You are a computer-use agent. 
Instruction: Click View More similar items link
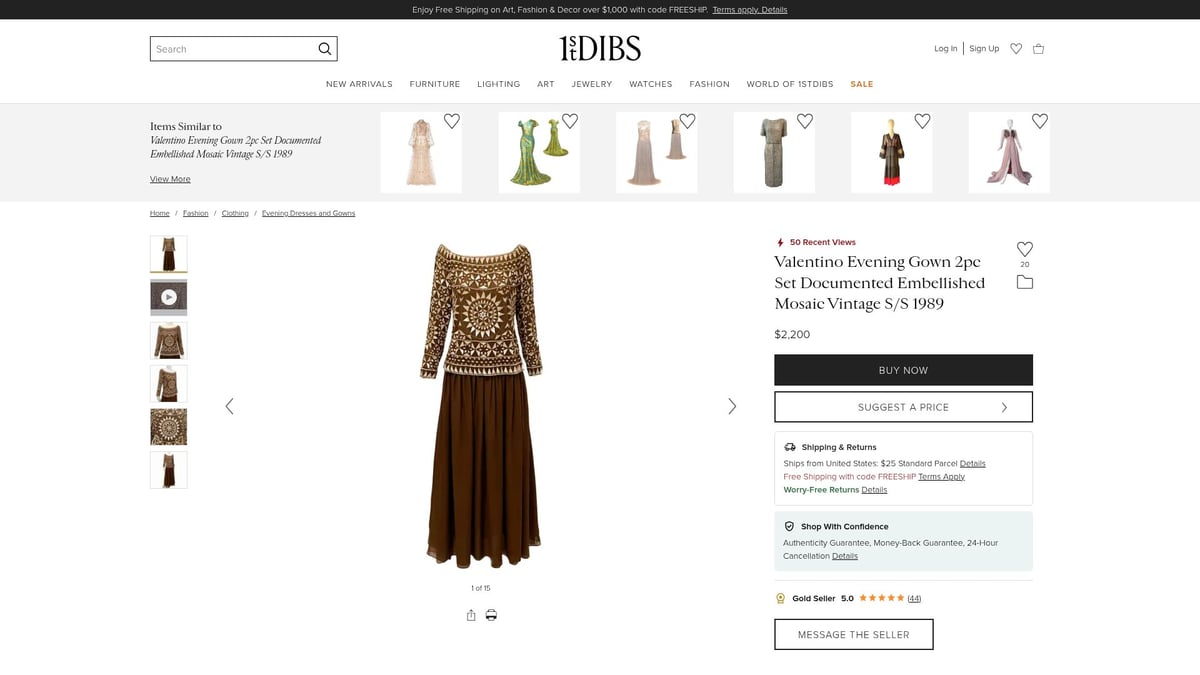pyautogui.click(x=170, y=179)
